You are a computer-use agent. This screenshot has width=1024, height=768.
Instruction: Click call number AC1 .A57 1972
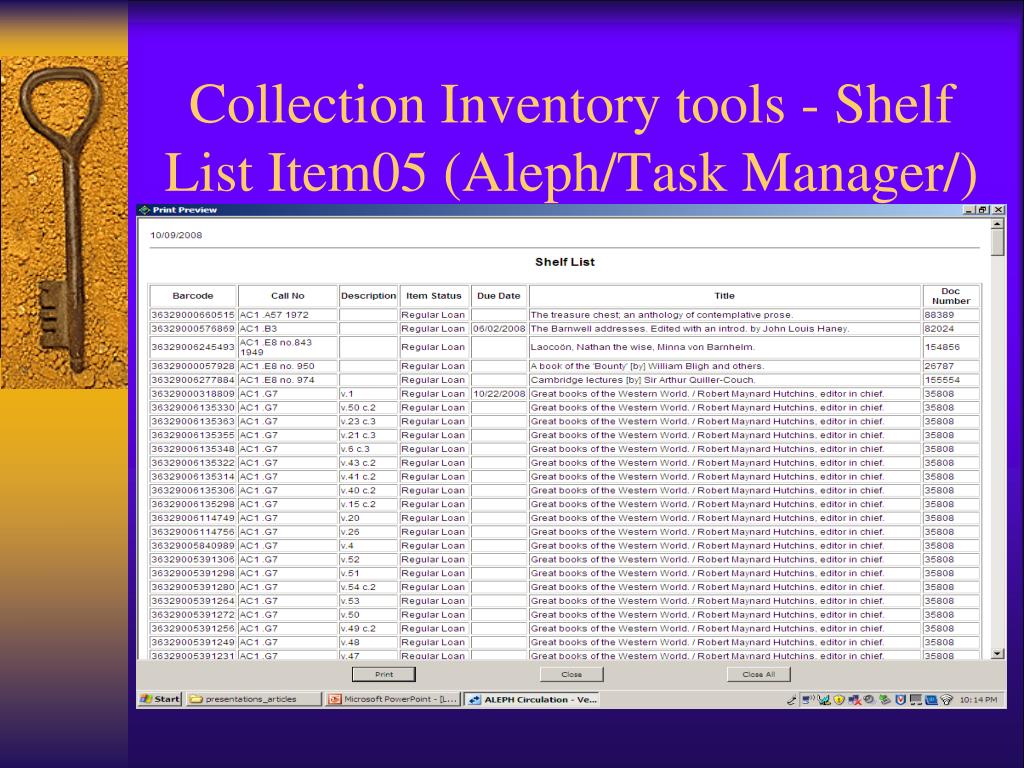(x=274, y=315)
